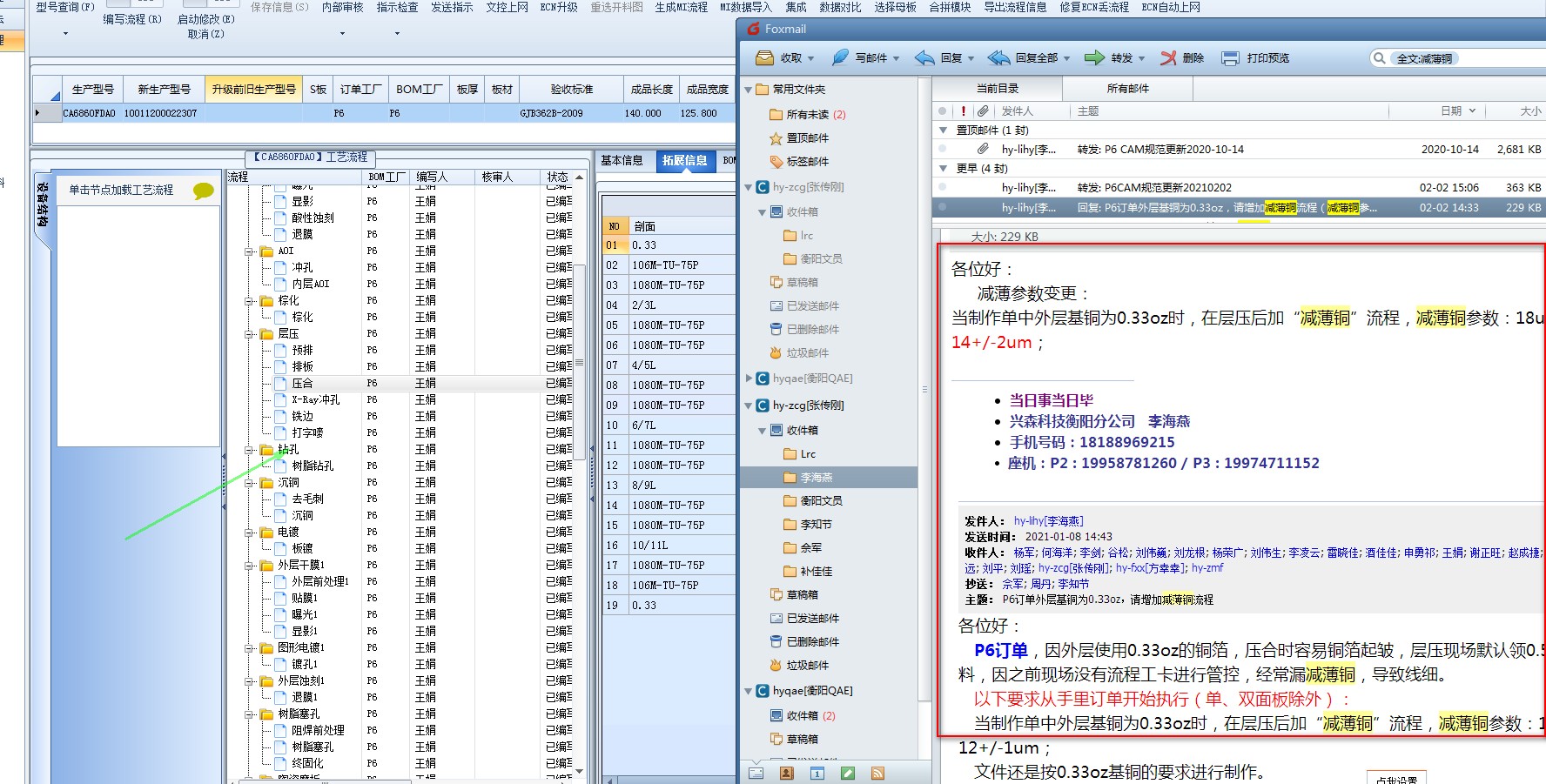Open the 所有未读 (2) folder

tap(807, 115)
